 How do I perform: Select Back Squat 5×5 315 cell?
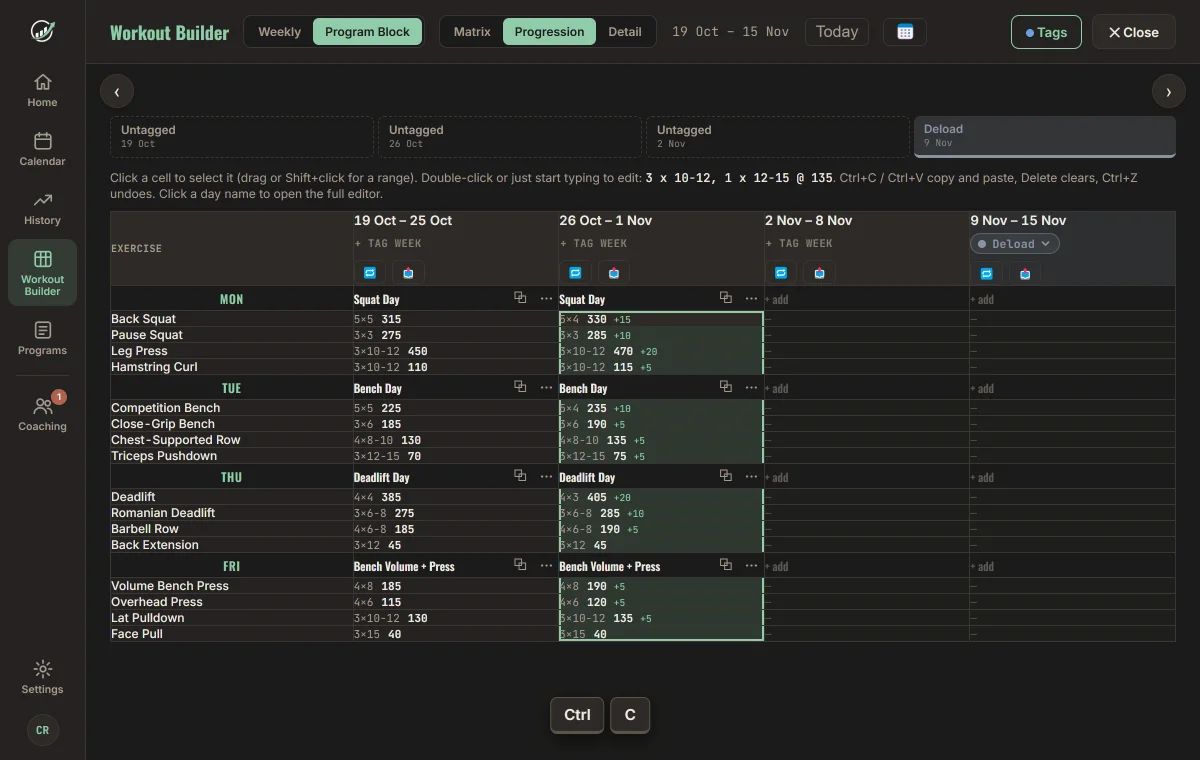point(456,319)
